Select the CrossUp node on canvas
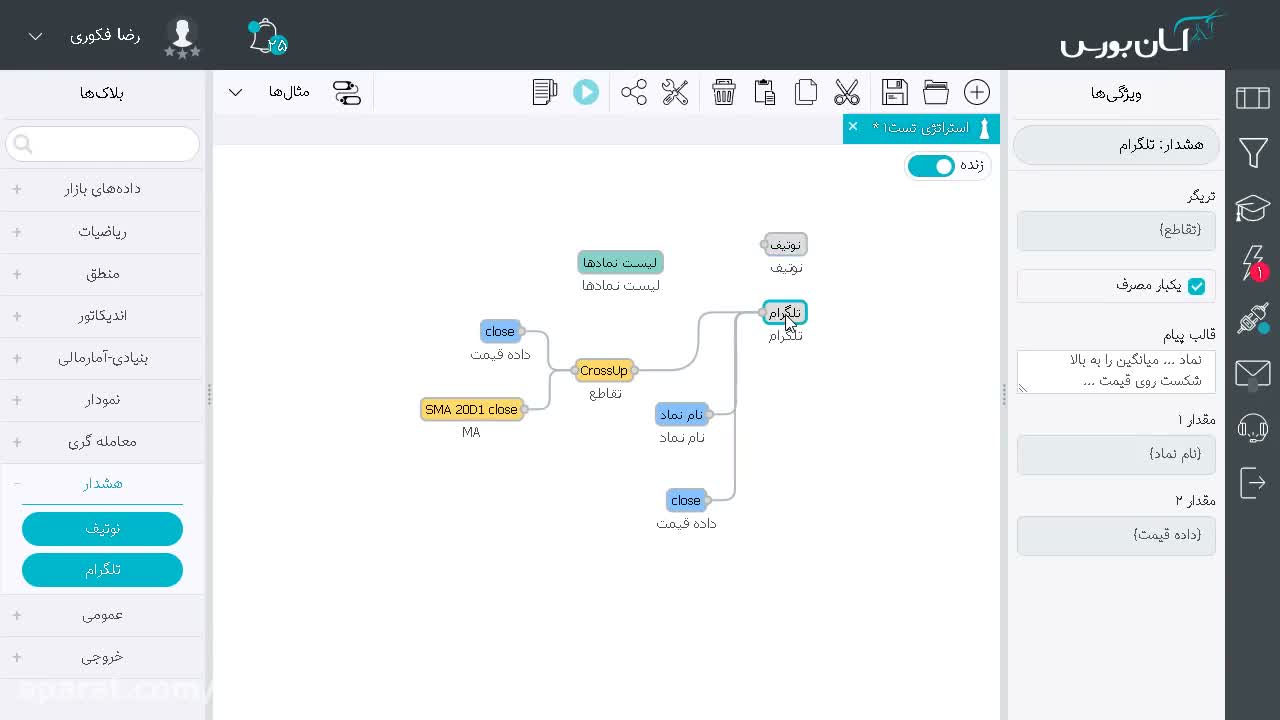The image size is (1280, 720). (x=604, y=370)
